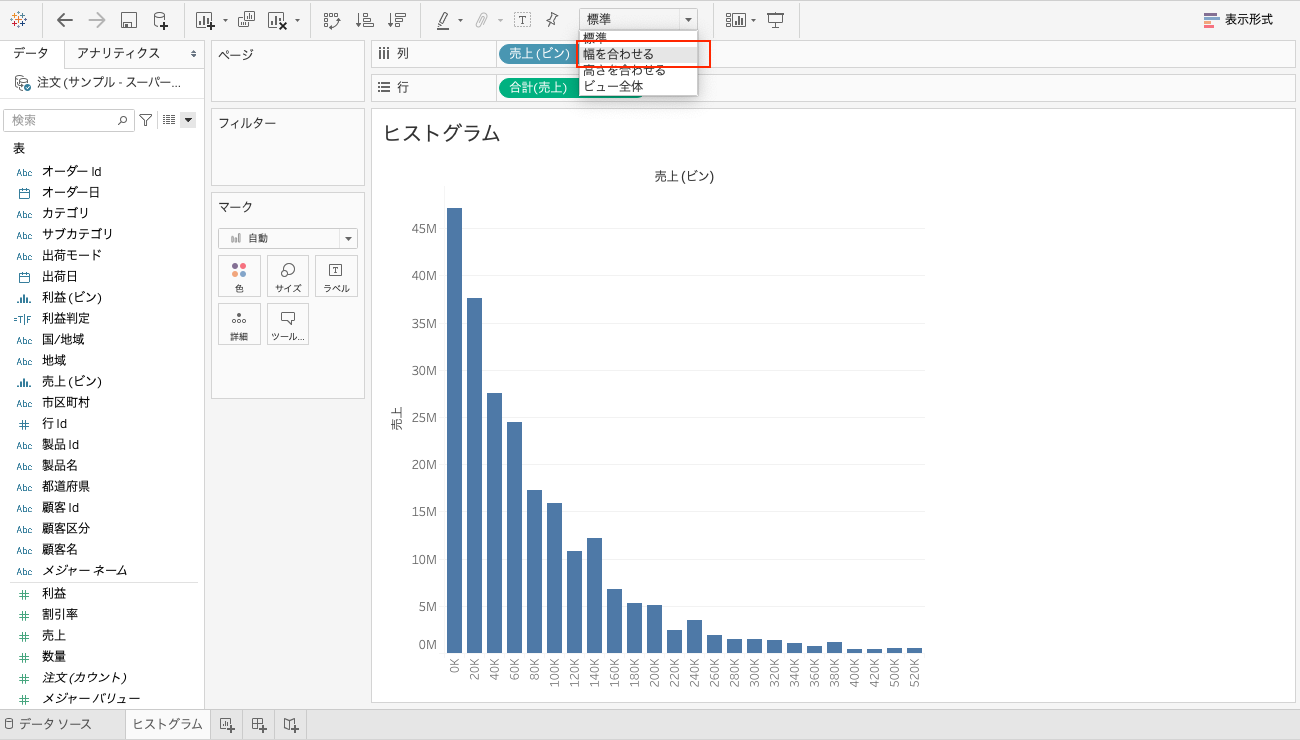Screen dimensions: 1300x740
Task: Open dropdown arrow next to highlight pen
Action: coord(460,20)
